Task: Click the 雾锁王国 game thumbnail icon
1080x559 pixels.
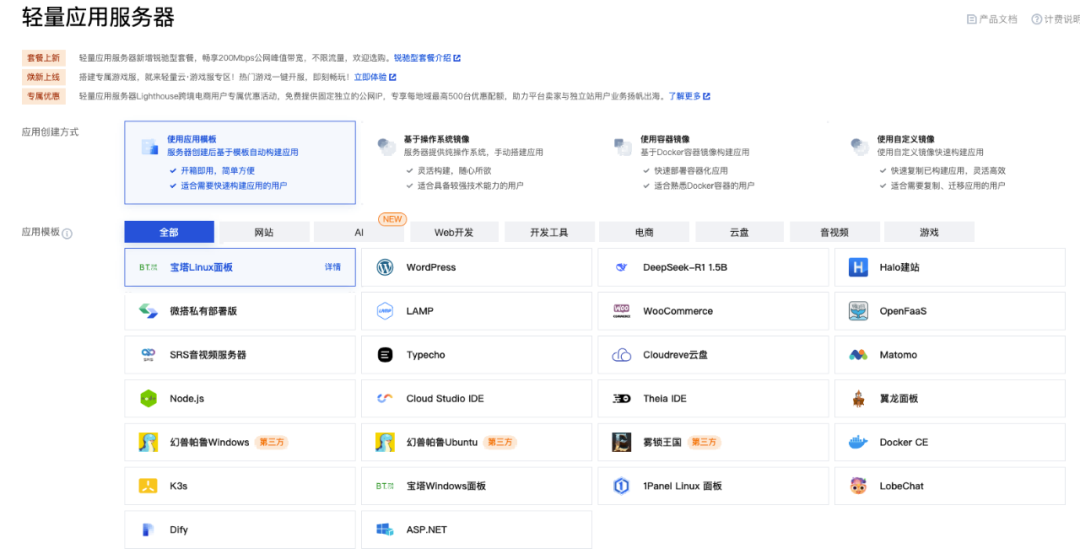Action: pyautogui.click(x=621, y=442)
